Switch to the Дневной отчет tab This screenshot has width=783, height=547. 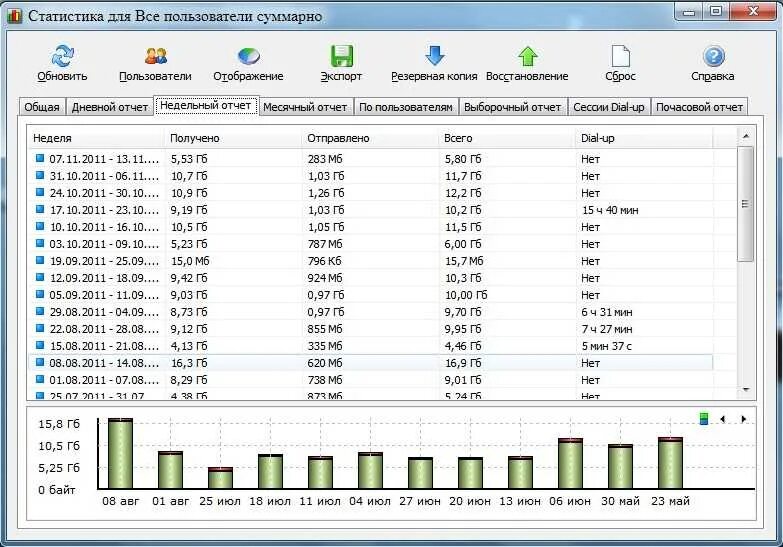point(110,107)
